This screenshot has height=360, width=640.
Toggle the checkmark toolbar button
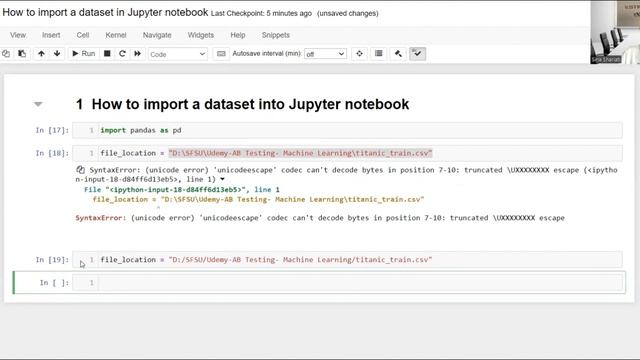point(417,53)
